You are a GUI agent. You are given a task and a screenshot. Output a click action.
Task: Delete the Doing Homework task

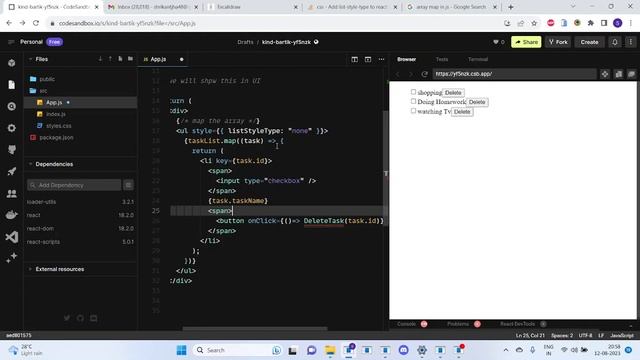click(477, 102)
